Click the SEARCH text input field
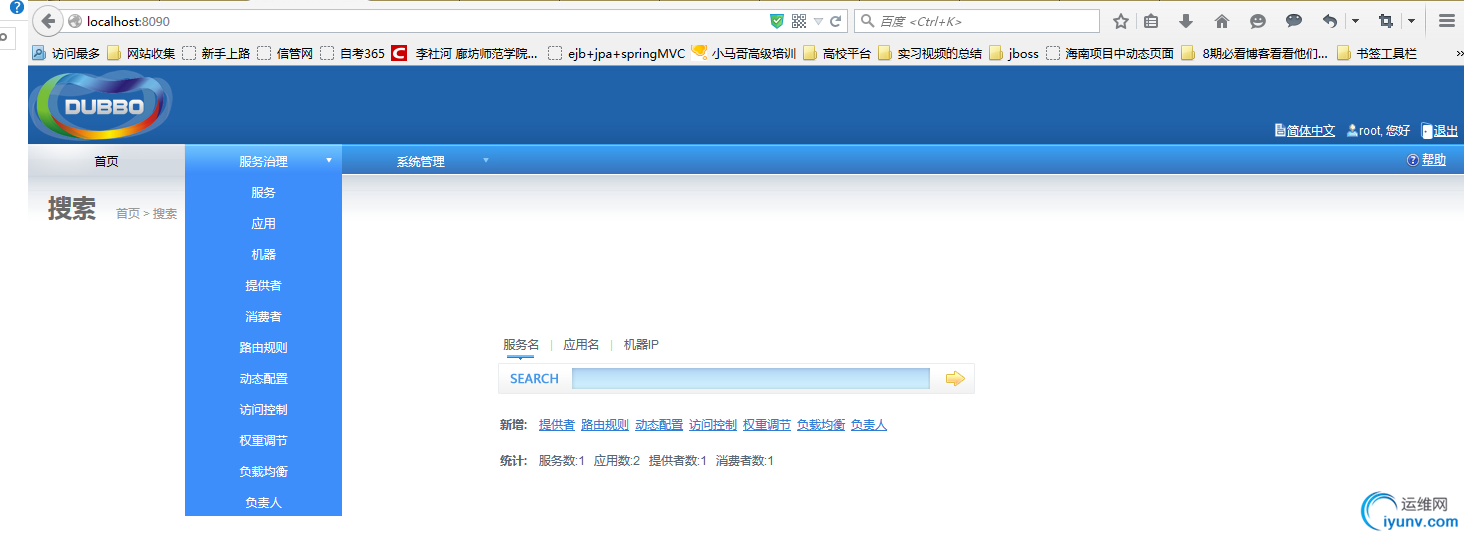Screen dimensions: 1464x538 pyautogui.click(x=751, y=378)
